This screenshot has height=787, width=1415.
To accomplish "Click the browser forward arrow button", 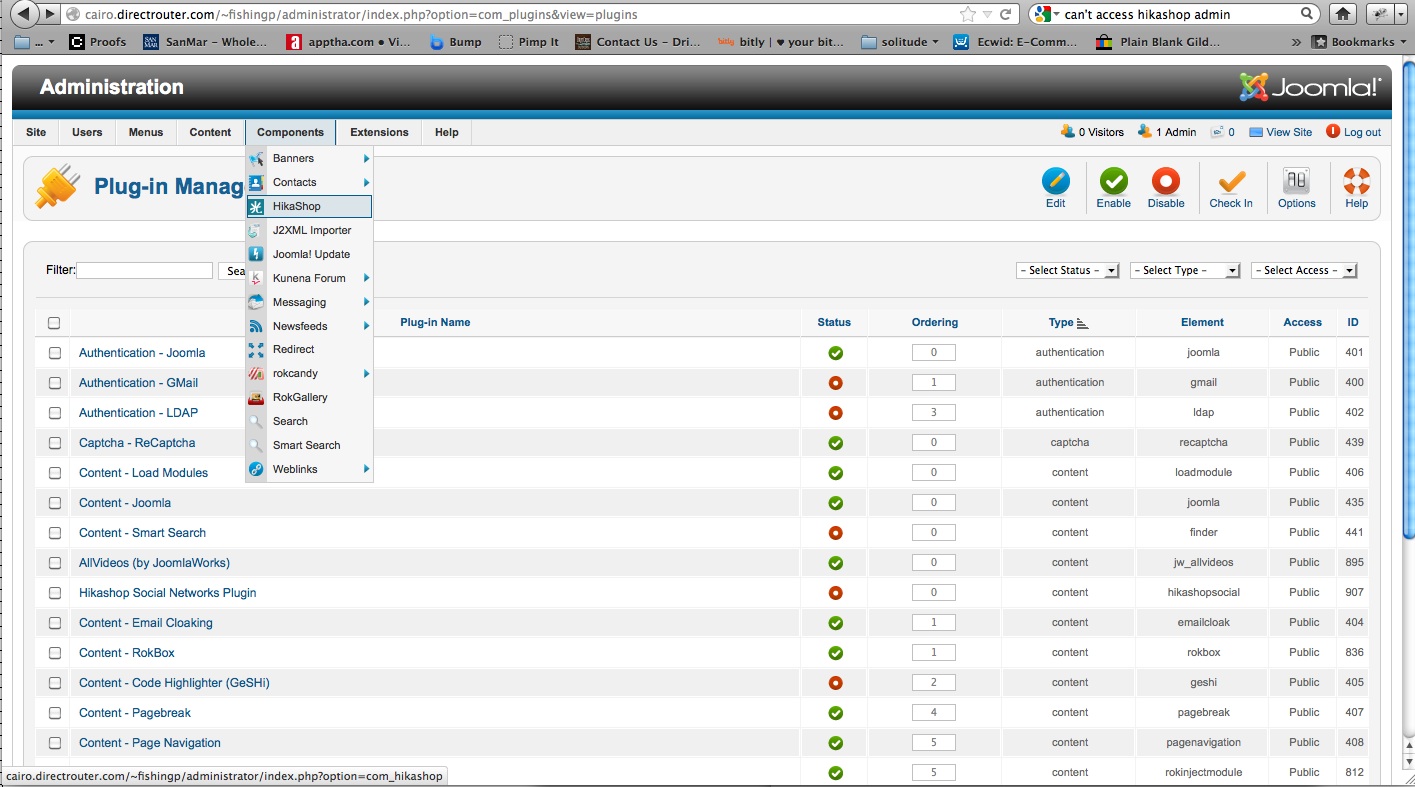I will point(49,14).
